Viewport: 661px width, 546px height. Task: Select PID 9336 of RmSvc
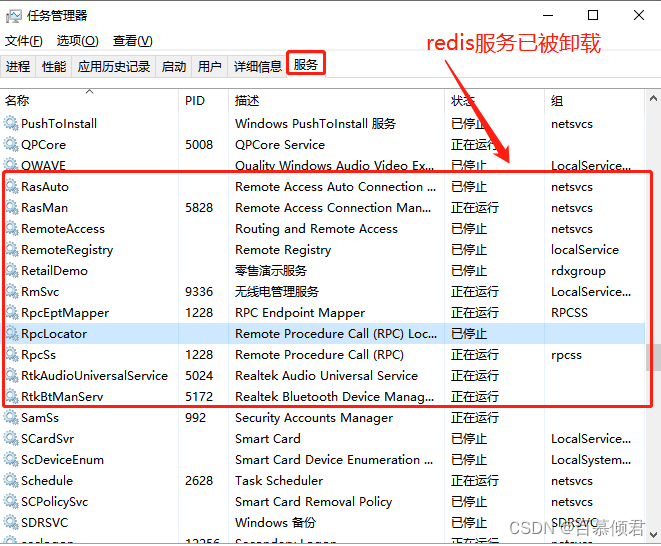(x=199, y=291)
